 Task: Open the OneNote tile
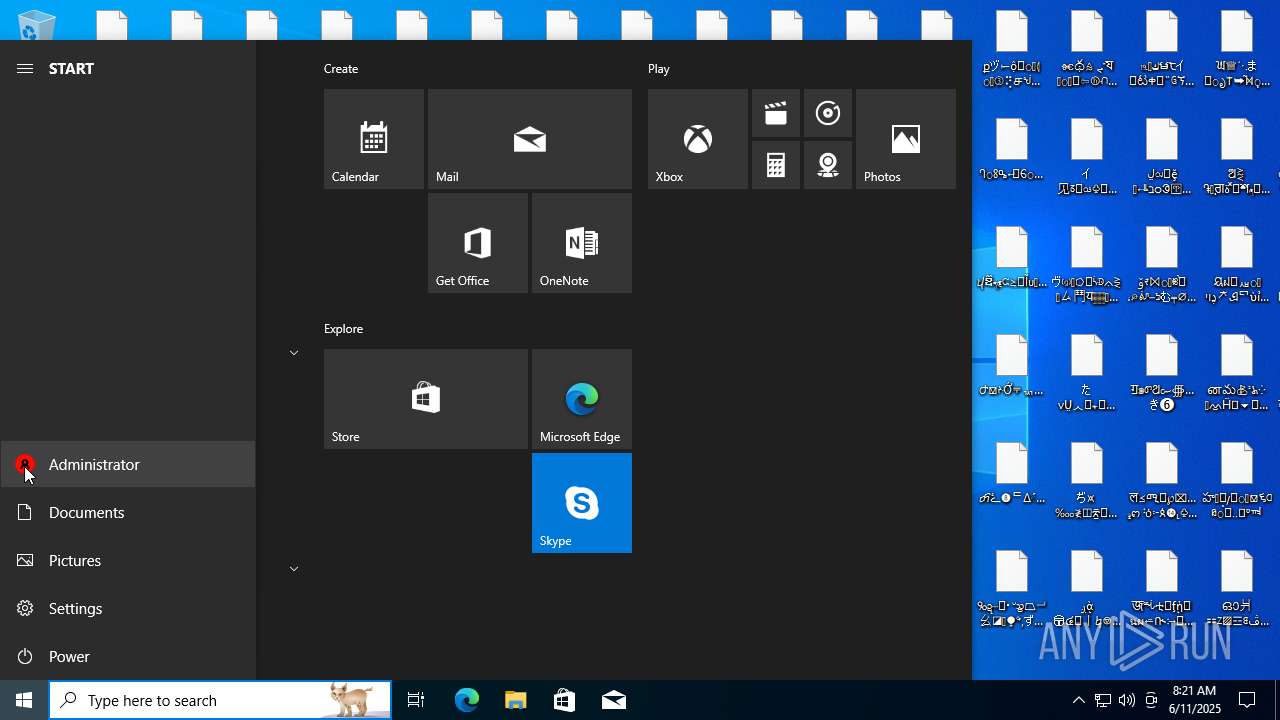[x=582, y=243]
